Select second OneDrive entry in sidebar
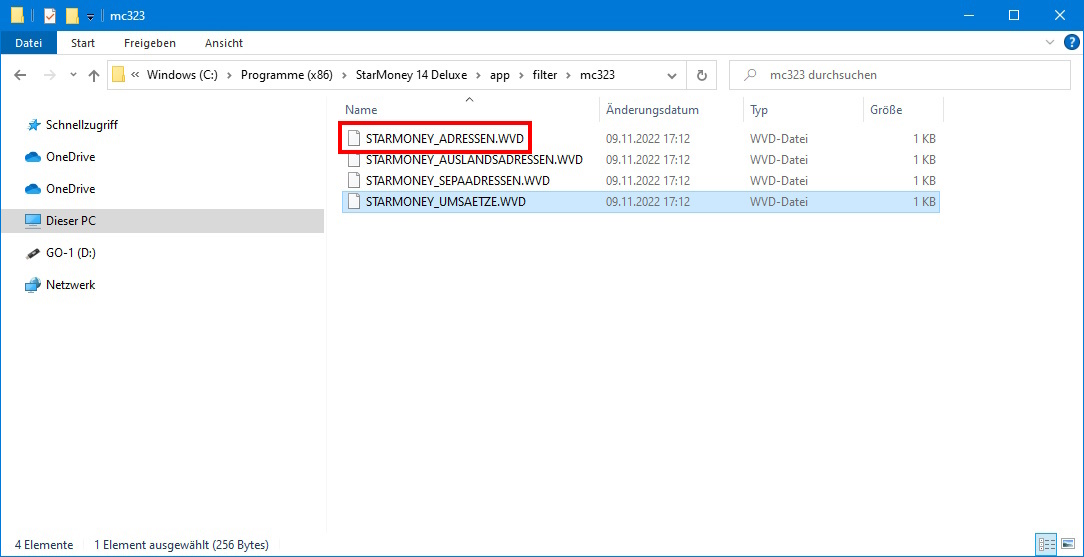Image resolution: width=1084 pixels, height=557 pixels. point(71,189)
